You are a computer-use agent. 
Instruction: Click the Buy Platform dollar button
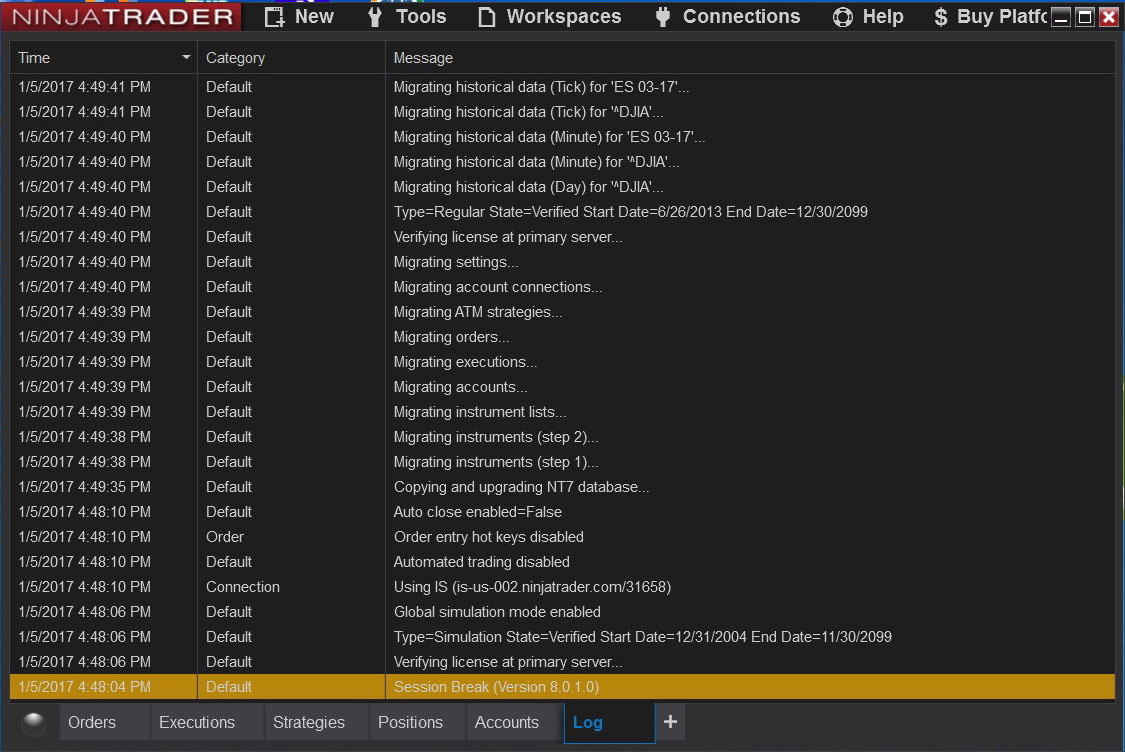coord(990,17)
